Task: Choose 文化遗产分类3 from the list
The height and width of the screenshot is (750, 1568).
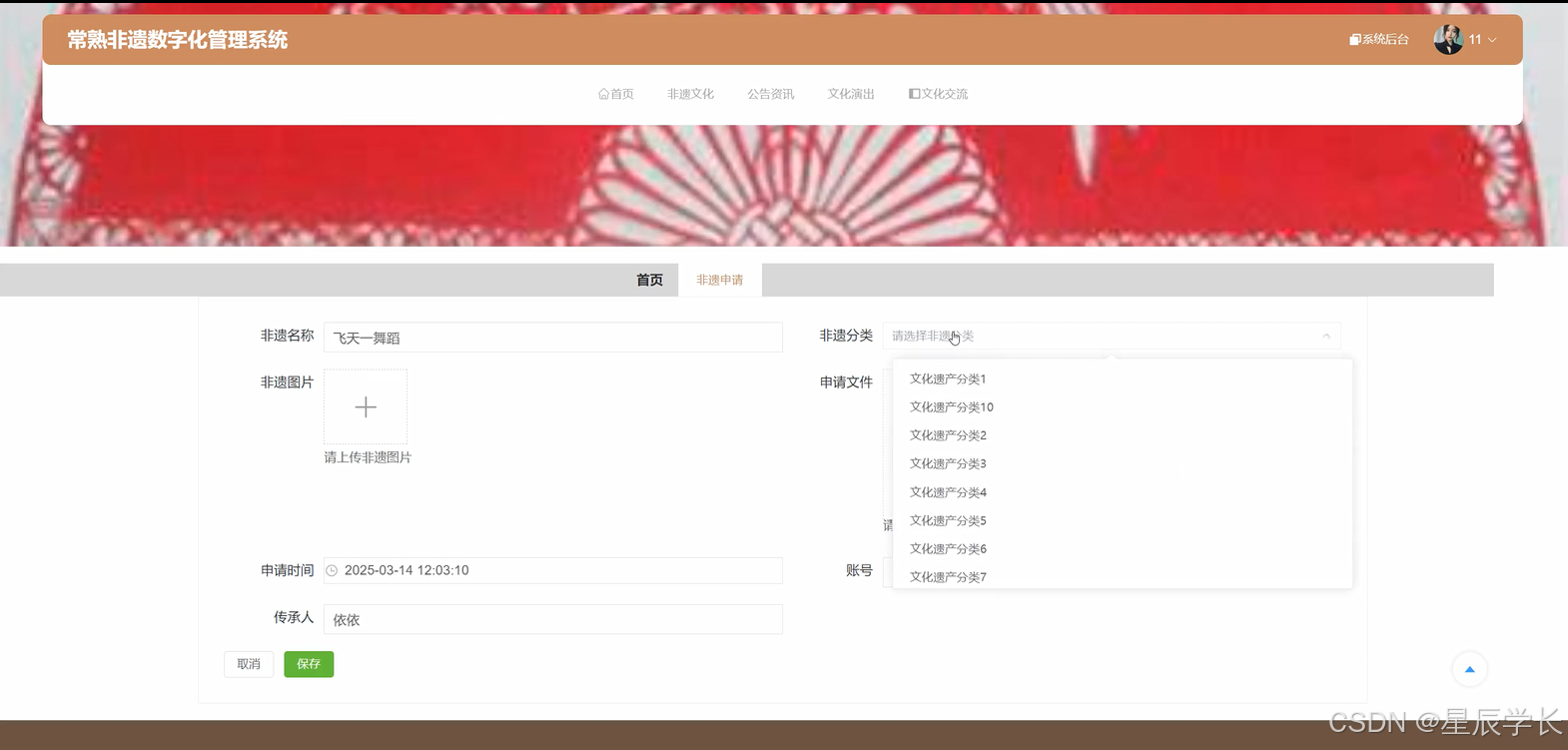Action: click(1123, 463)
